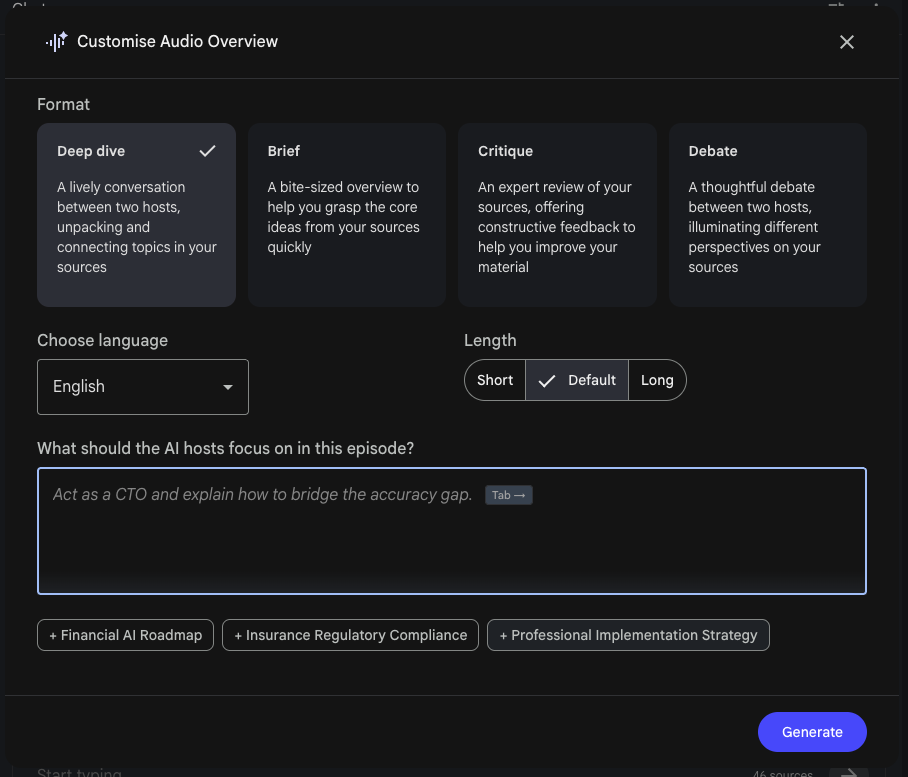Set length to Default
Image resolution: width=908 pixels, height=777 pixels.
(x=577, y=380)
